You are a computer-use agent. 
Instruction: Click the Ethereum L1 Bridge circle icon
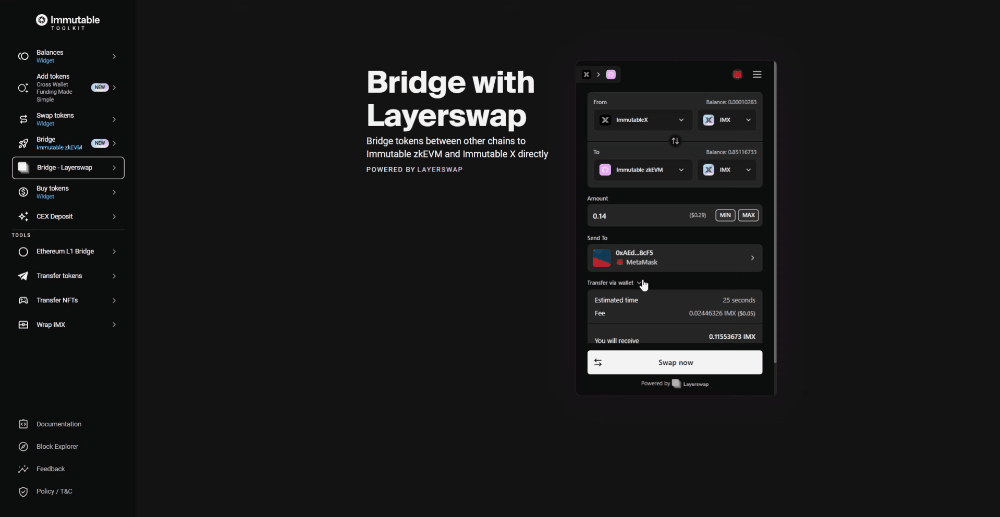(23, 252)
